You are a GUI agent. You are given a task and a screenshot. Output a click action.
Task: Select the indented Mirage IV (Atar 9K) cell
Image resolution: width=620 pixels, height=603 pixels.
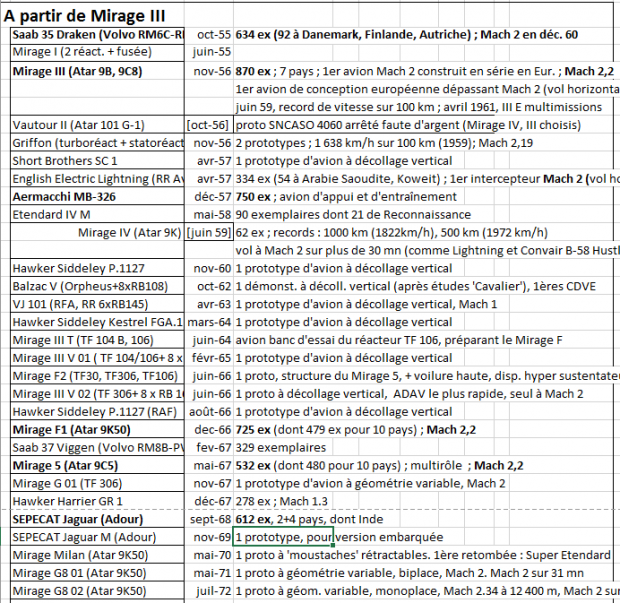click(130, 233)
